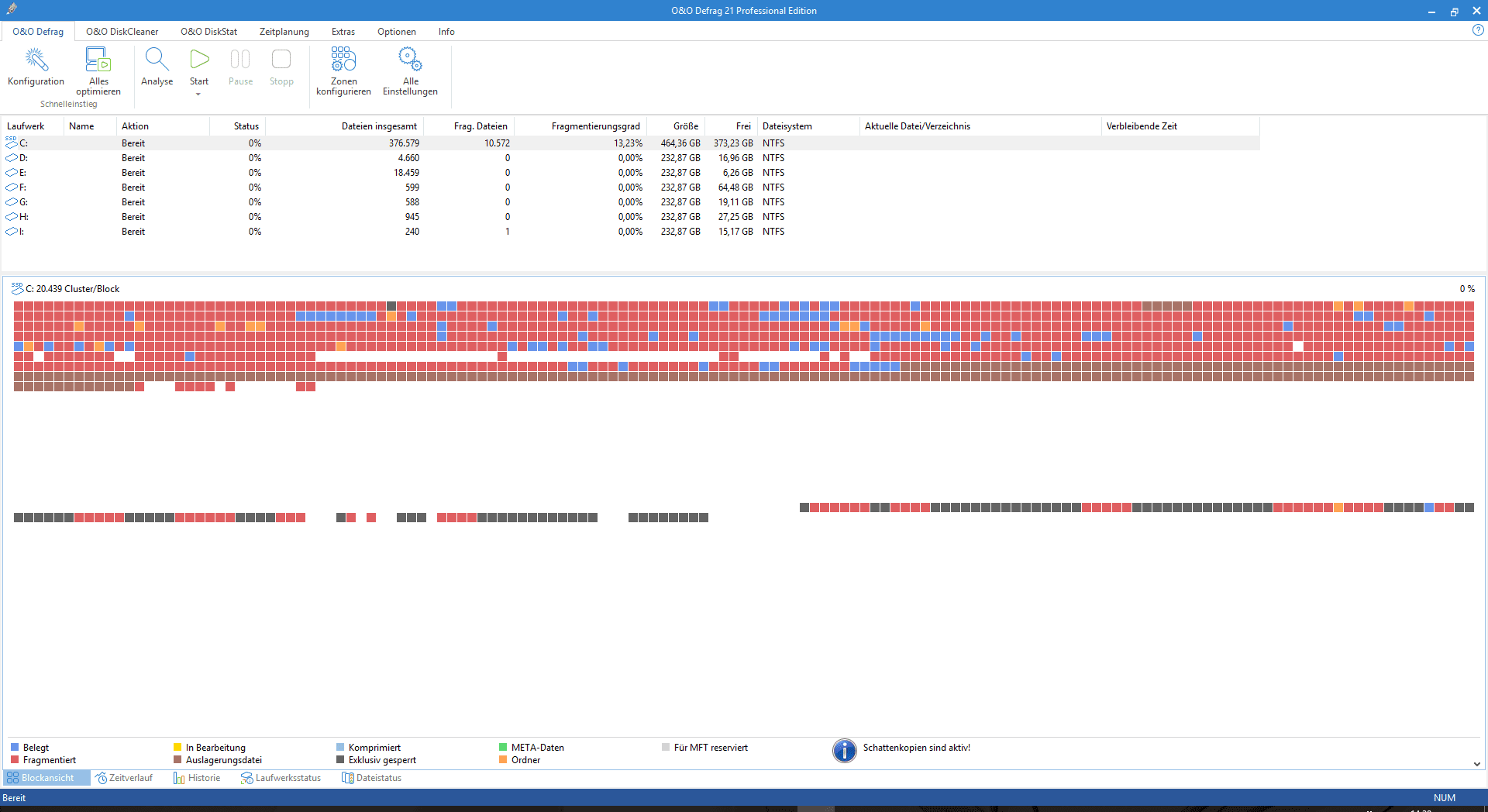Switch to the Laufwerksstatus view tab
Viewport: 1488px width, 812px height.
pos(281,778)
